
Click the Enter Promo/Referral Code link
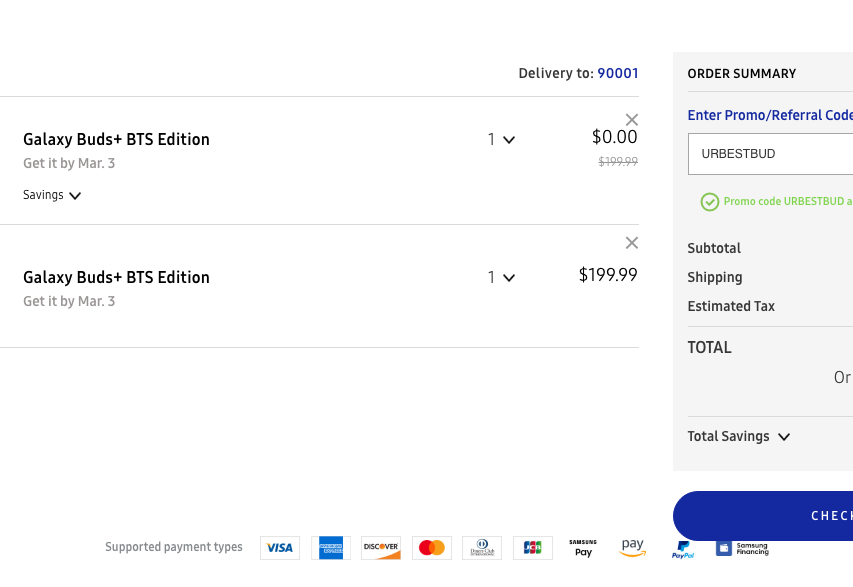point(769,116)
